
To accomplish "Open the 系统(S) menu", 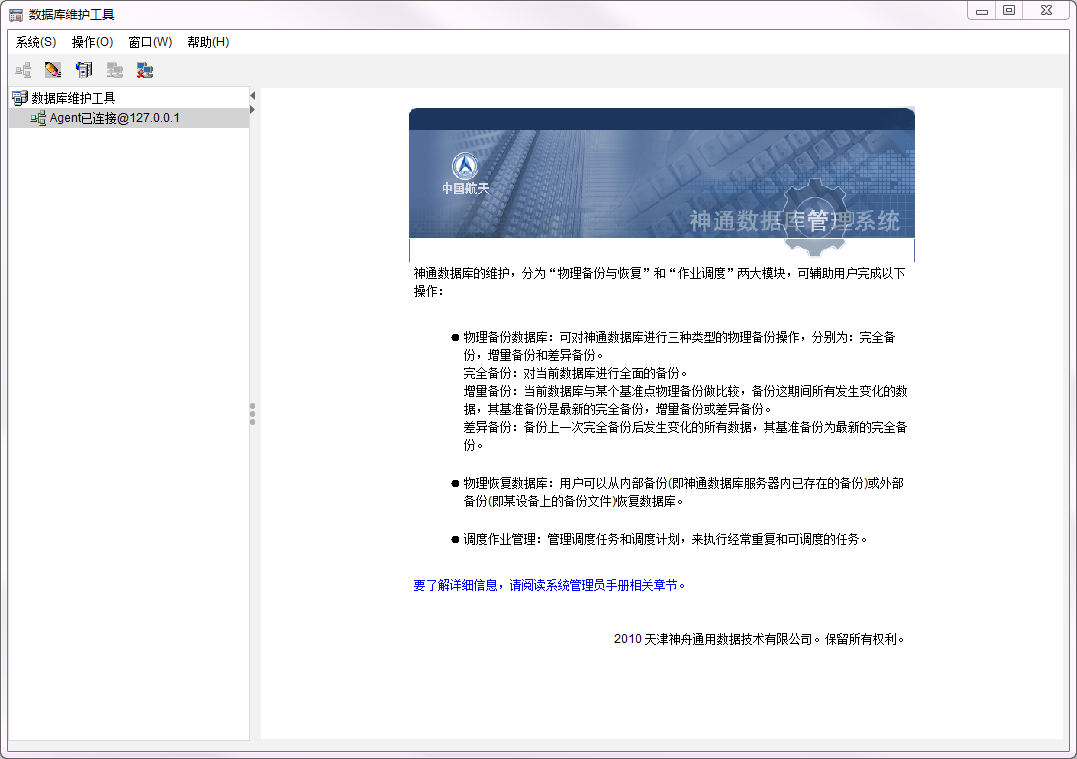I will pyautogui.click(x=36, y=42).
